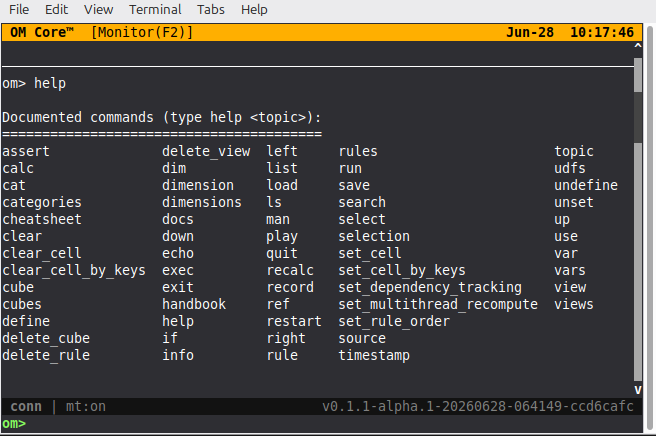This screenshot has width=656, height=436.
Task: Click the 'echo' command
Action: coord(178,253)
